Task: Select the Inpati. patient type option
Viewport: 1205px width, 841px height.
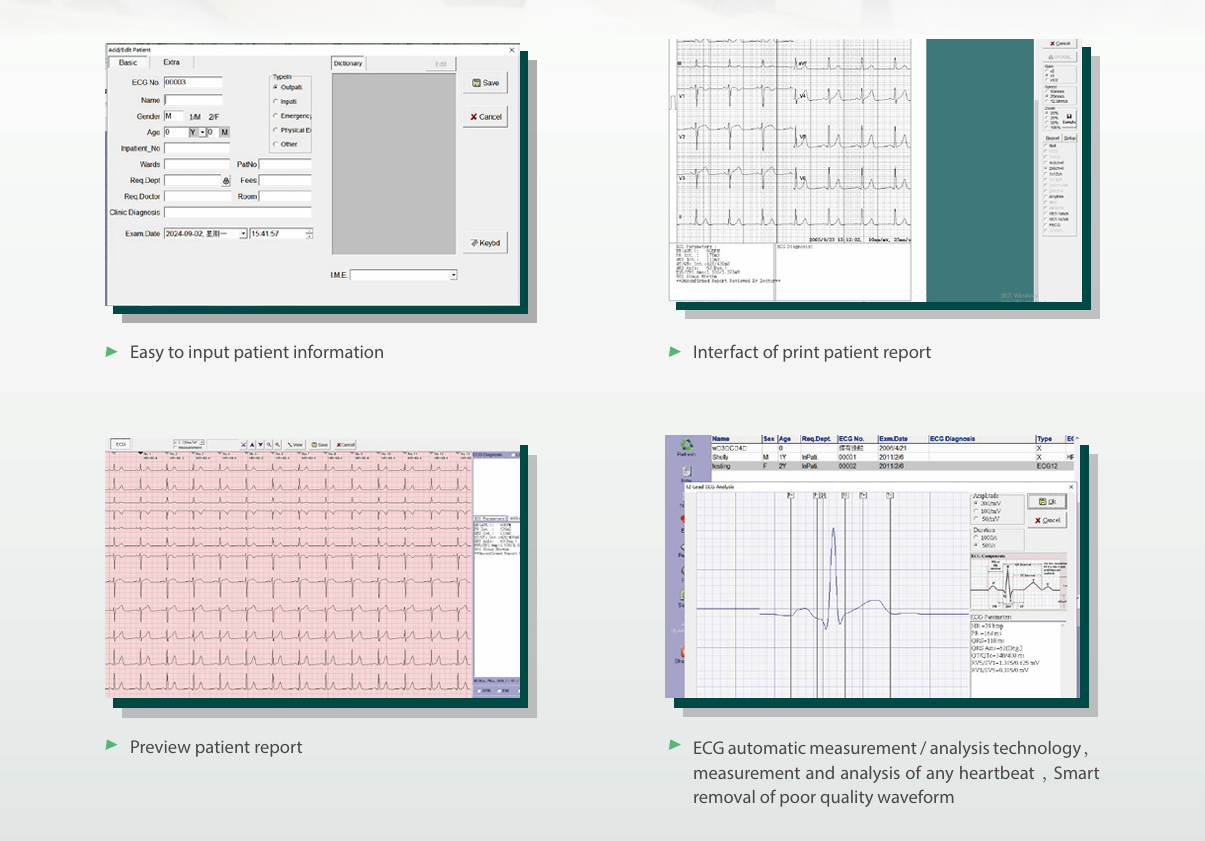Action: 276,102
